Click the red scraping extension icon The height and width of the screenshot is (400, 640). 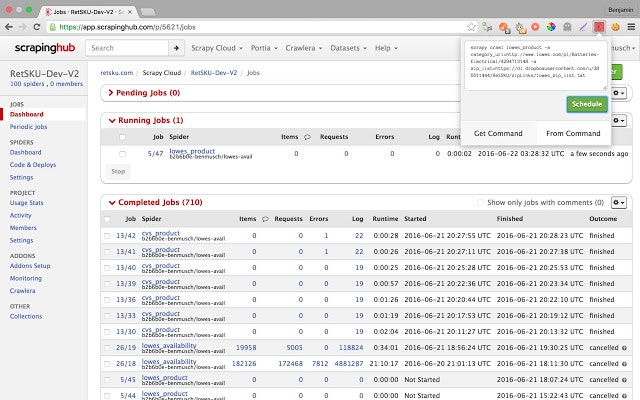click(599, 28)
